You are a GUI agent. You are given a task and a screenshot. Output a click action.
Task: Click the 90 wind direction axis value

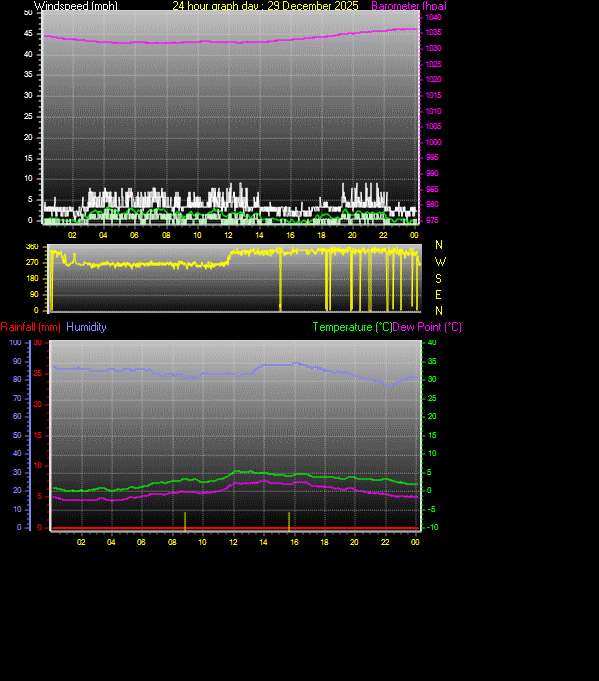coord(34,294)
